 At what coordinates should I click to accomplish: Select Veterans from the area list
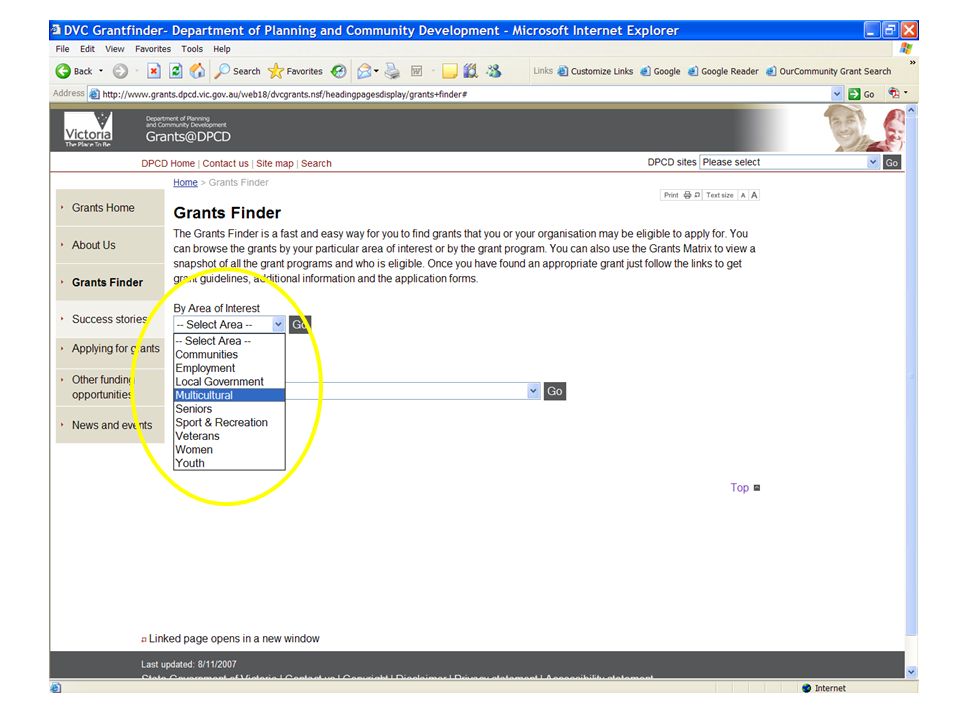point(230,436)
